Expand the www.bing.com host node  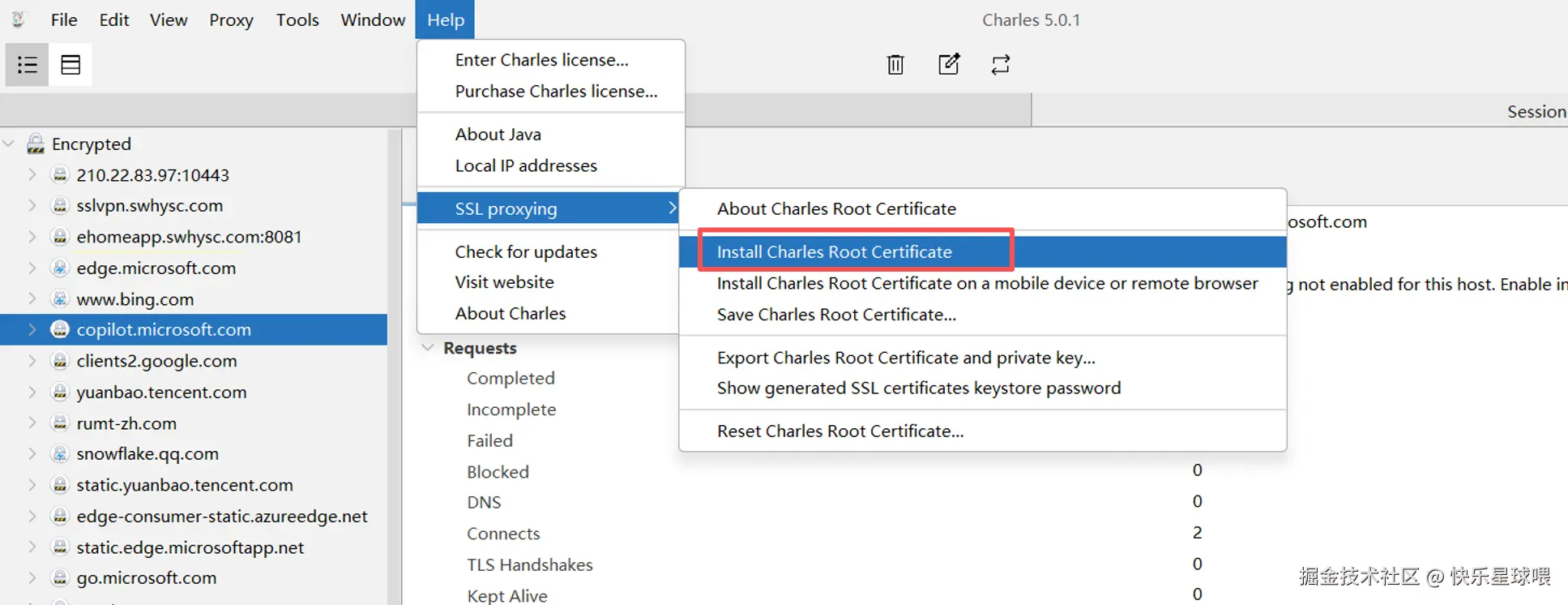32,299
